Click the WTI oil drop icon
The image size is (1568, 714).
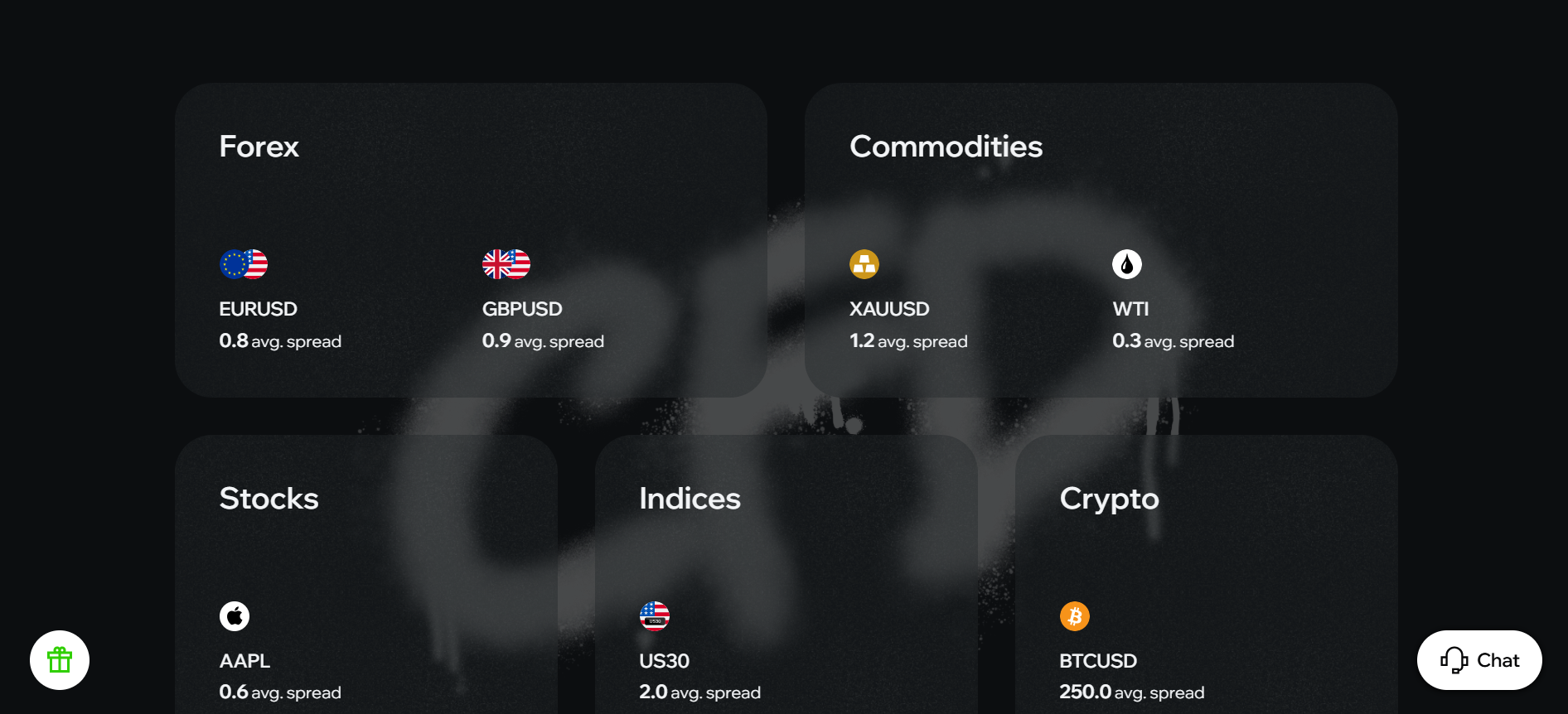point(1127,264)
